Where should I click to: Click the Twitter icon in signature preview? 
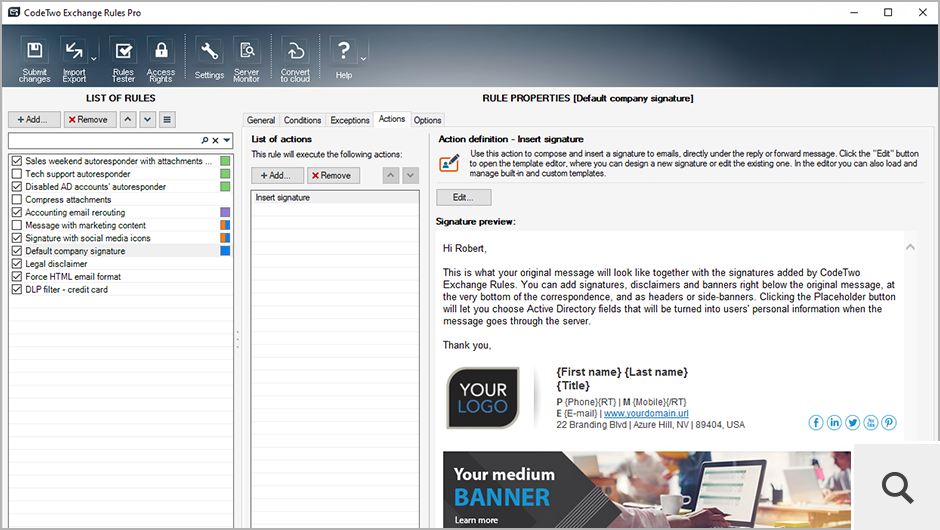tap(852, 423)
